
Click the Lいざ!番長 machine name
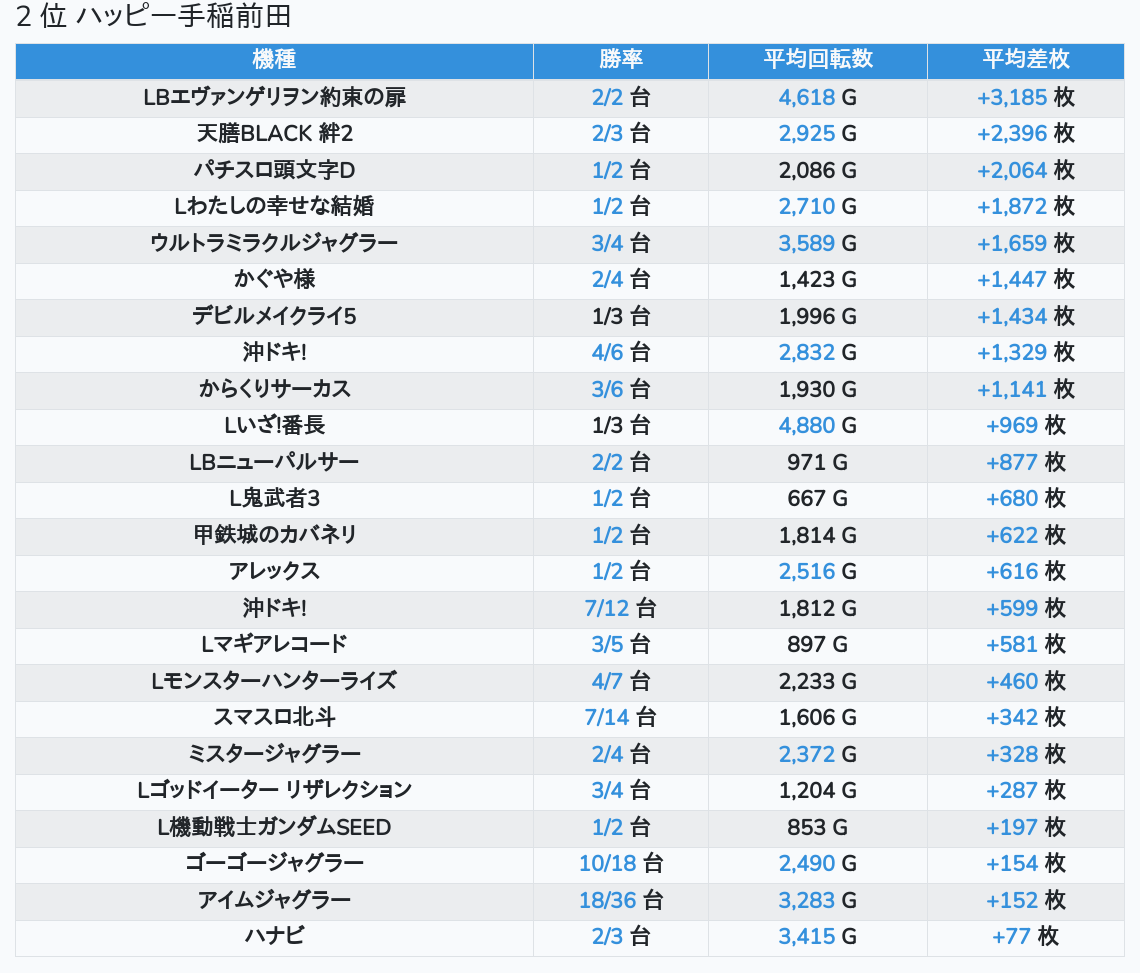(274, 425)
